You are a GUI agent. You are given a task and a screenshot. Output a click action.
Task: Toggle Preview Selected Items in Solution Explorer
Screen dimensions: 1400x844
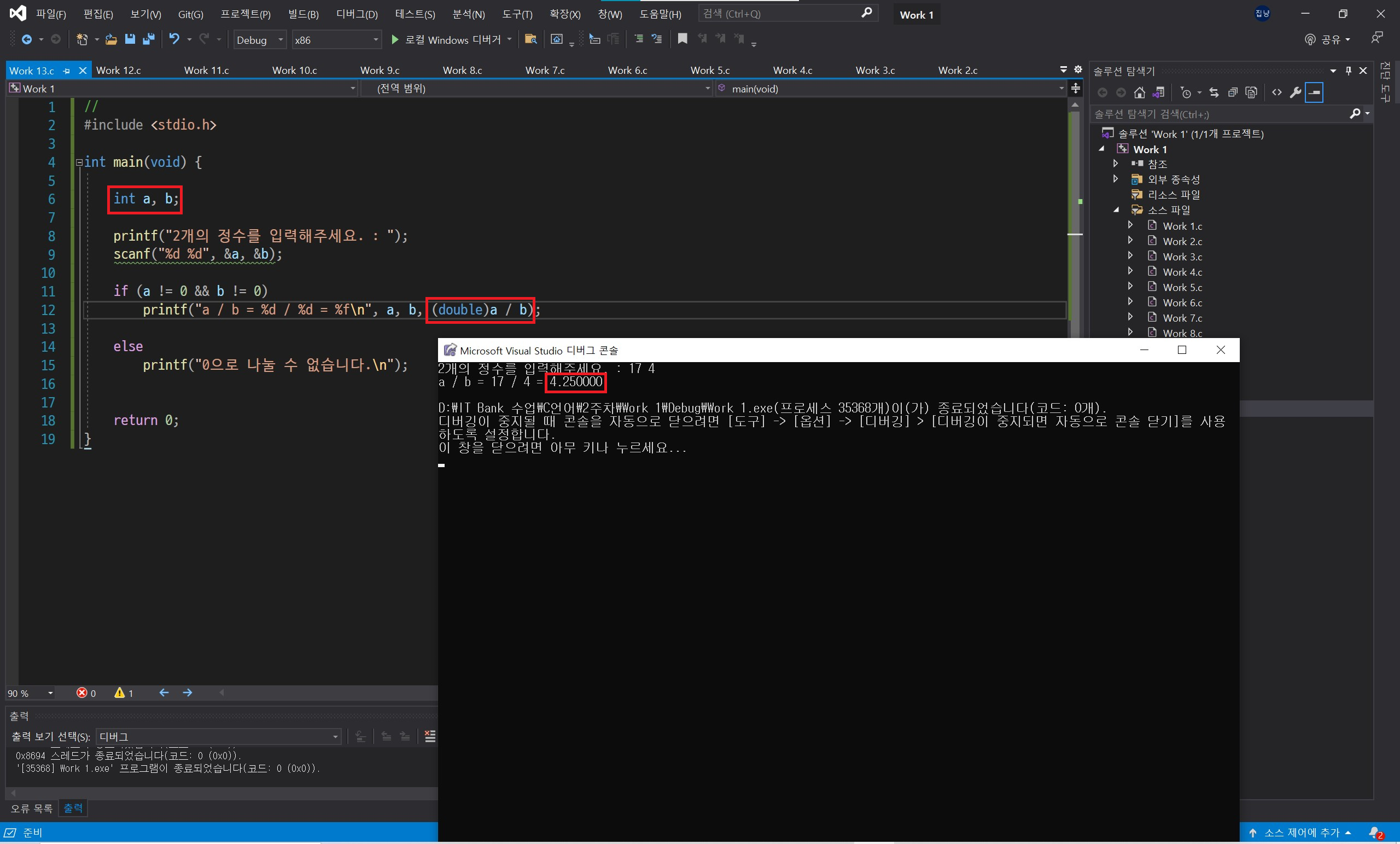tap(1314, 92)
